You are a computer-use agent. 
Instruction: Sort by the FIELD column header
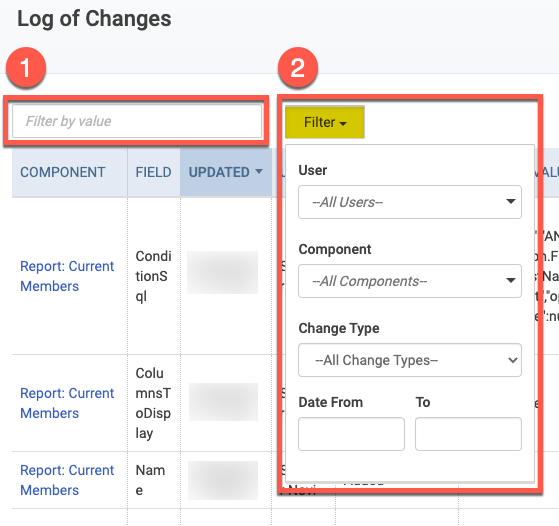point(153,172)
